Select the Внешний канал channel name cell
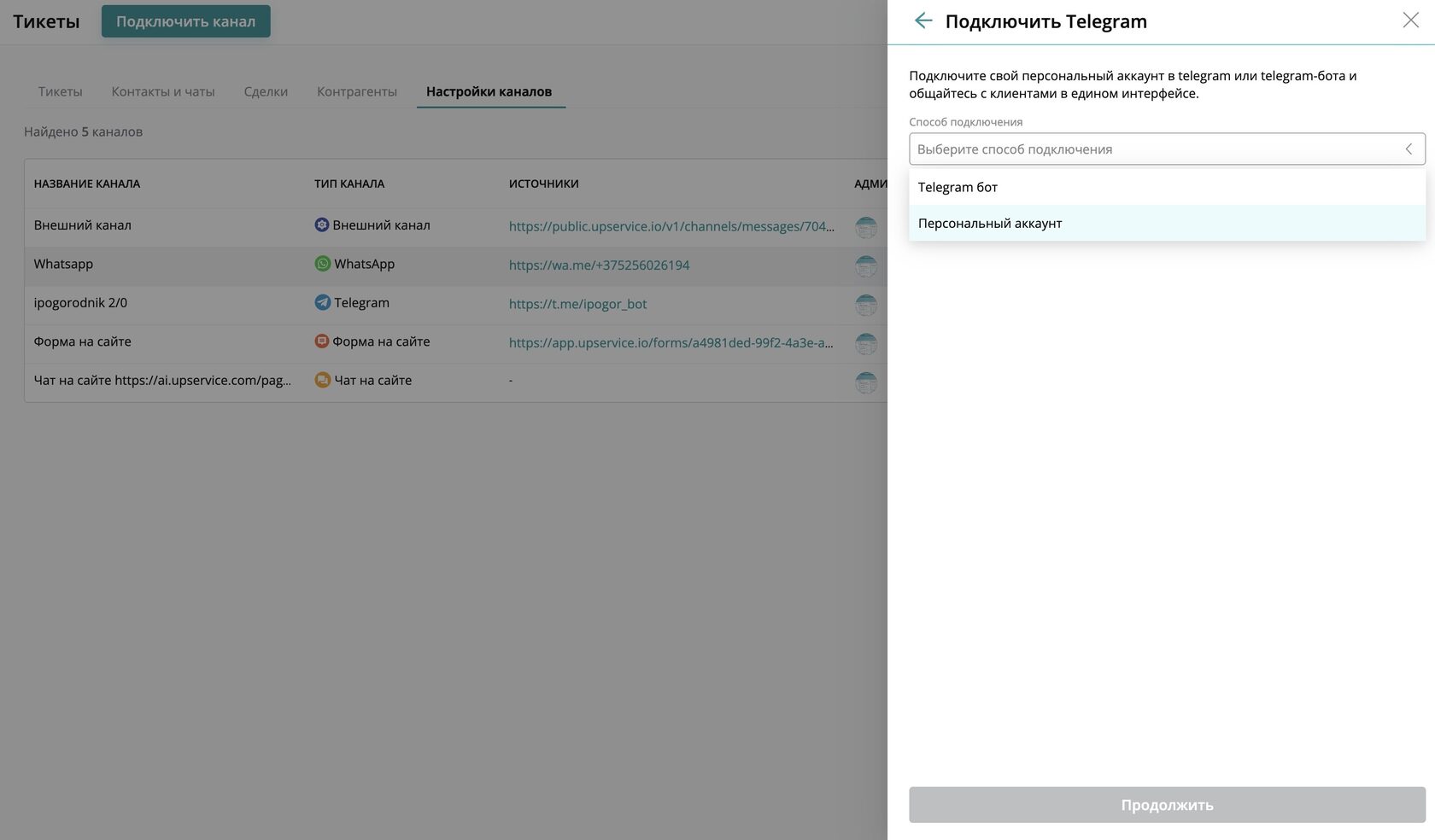The image size is (1435, 840). click(x=83, y=225)
